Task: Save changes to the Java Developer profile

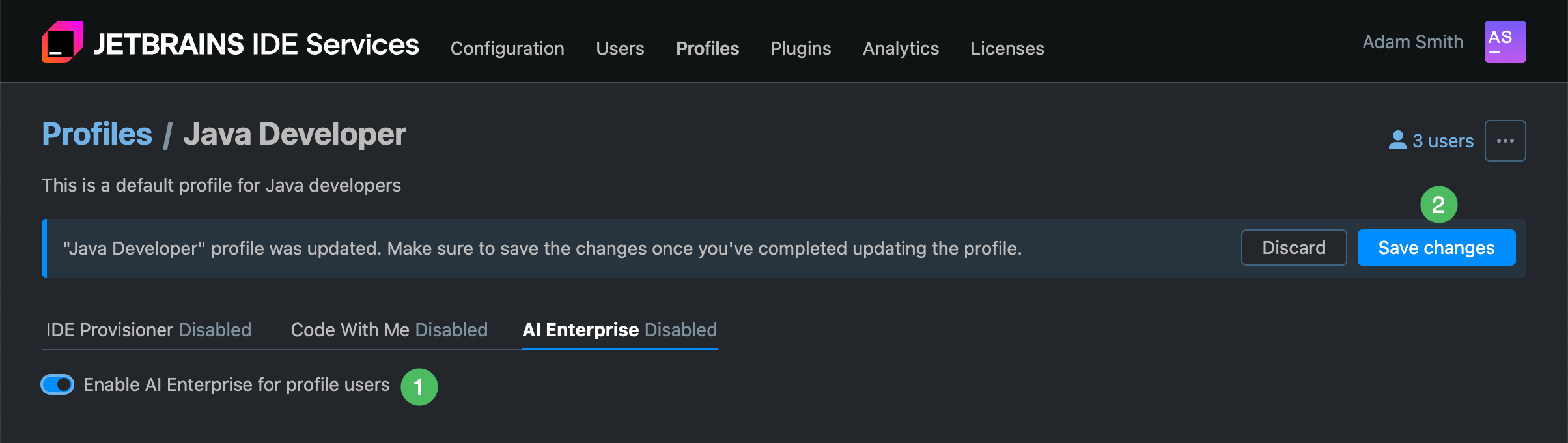Action: pyautogui.click(x=1436, y=248)
